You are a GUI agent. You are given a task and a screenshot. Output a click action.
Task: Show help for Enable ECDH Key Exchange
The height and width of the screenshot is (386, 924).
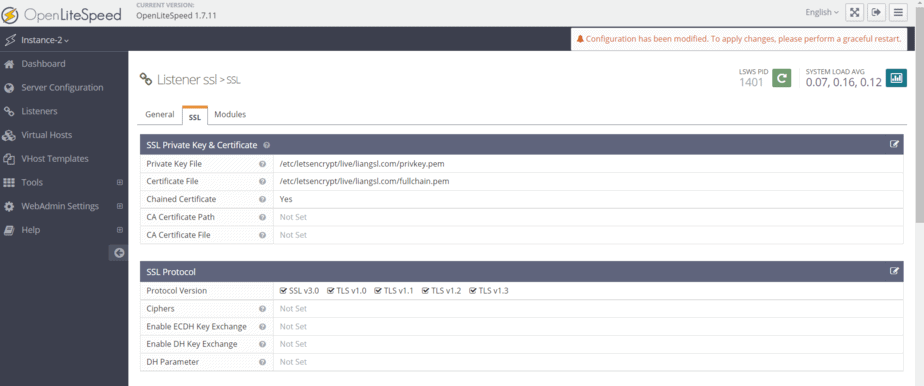pyautogui.click(x=263, y=326)
